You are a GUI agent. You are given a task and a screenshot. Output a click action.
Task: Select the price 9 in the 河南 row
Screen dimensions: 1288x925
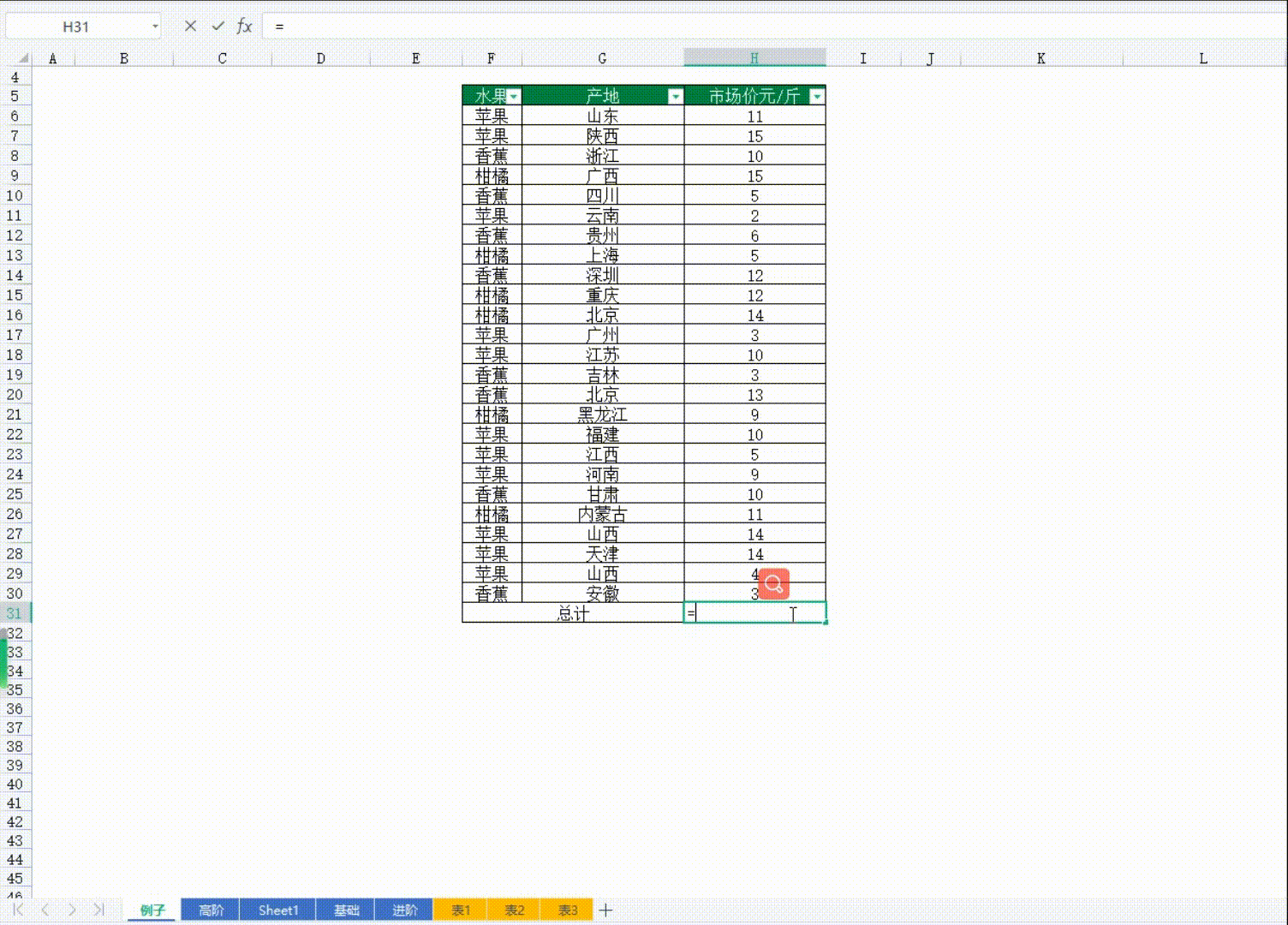coord(754,474)
